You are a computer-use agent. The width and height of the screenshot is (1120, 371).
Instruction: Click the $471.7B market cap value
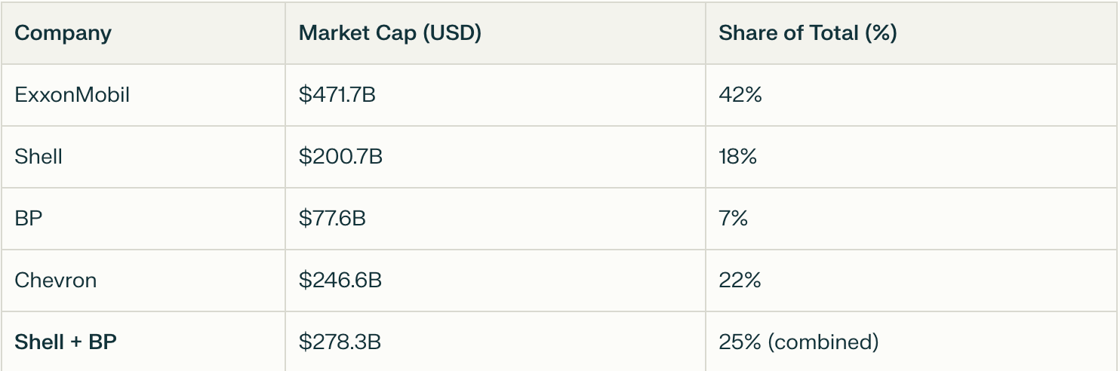pos(337,94)
